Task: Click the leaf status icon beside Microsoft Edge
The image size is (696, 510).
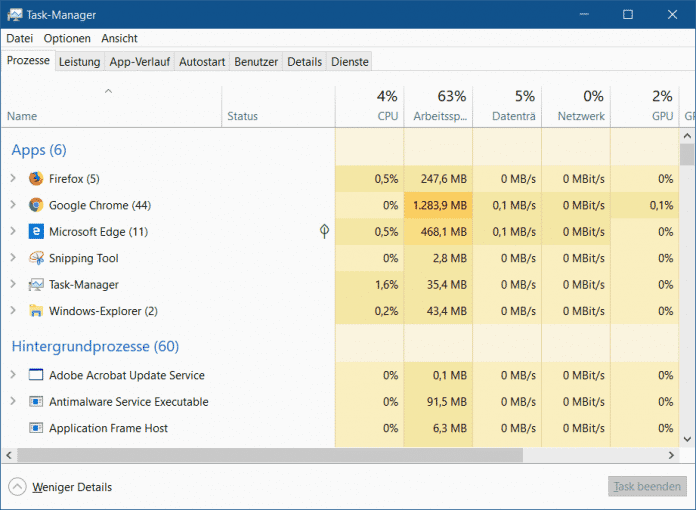Action: coord(324,232)
